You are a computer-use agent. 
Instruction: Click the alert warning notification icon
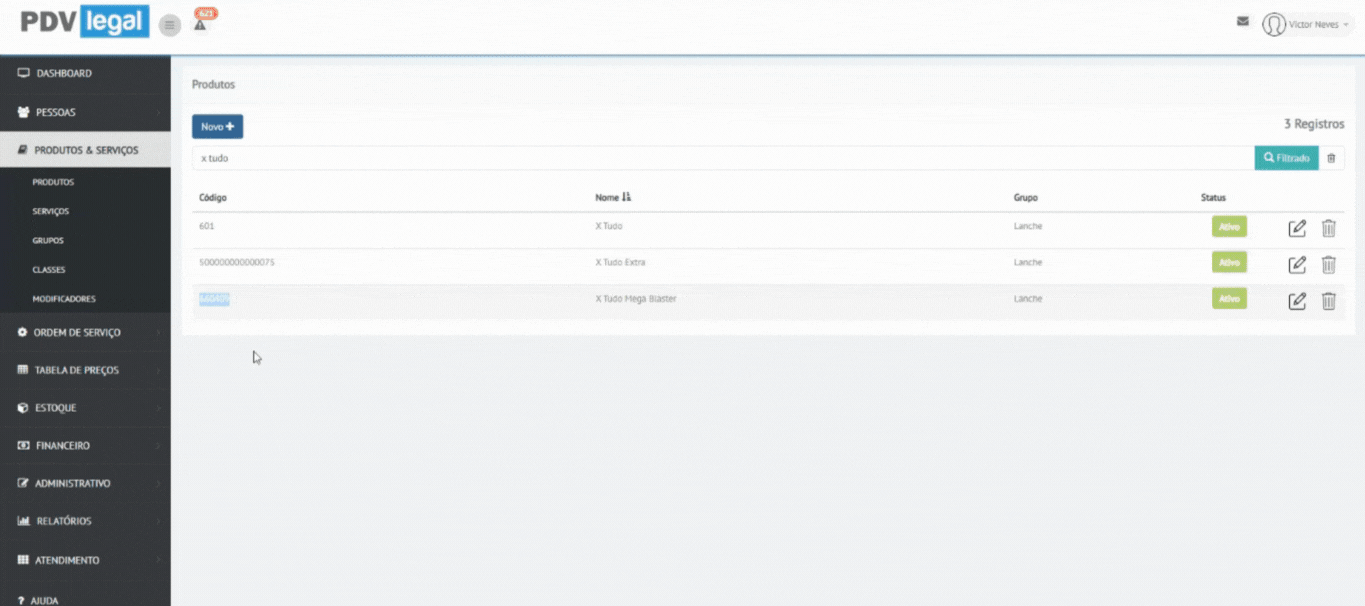(200, 24)
